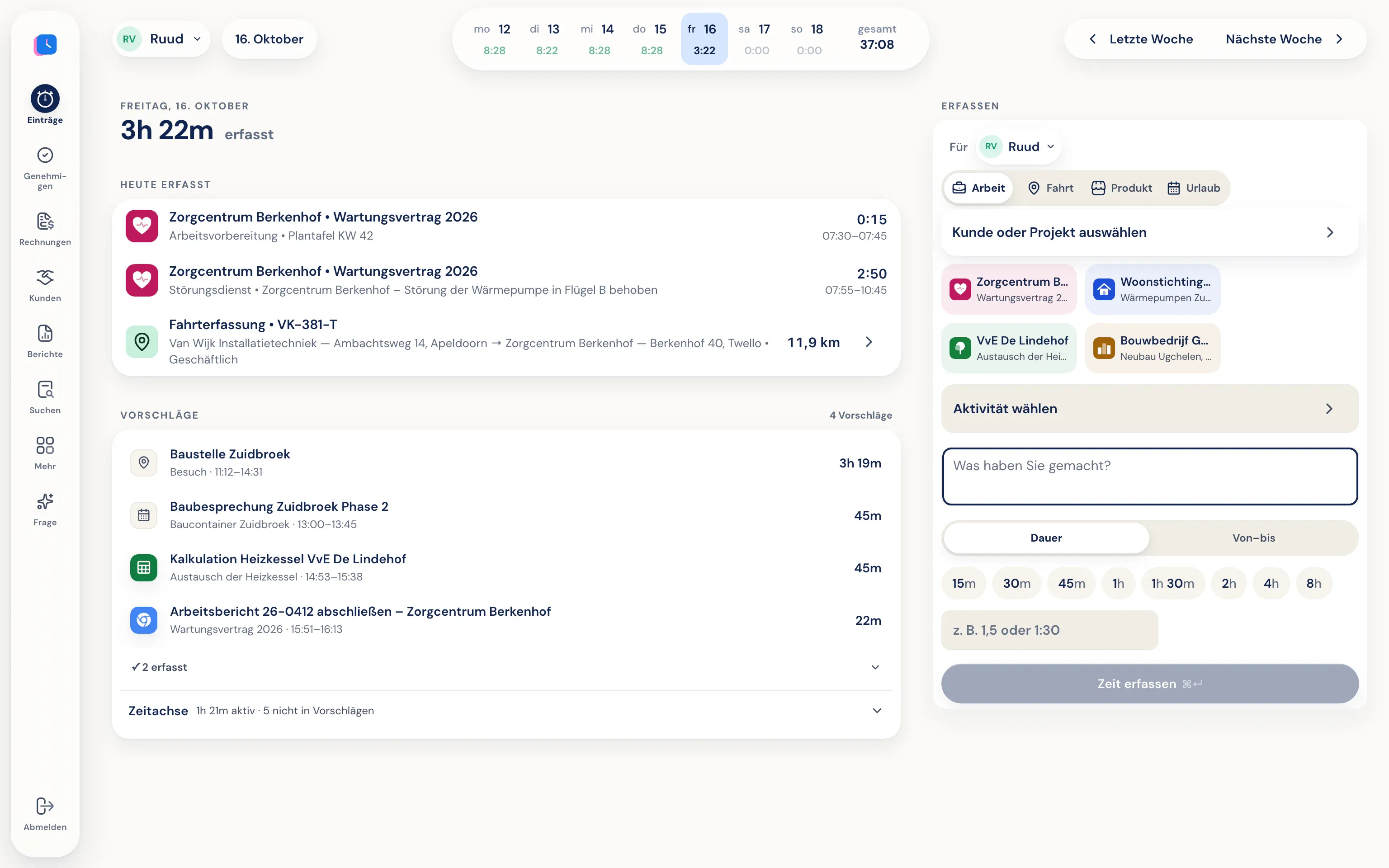This screenshot has height=868, width=1389.
Task: Click Abmelden logout icon
Action: (x=45, y=806)
